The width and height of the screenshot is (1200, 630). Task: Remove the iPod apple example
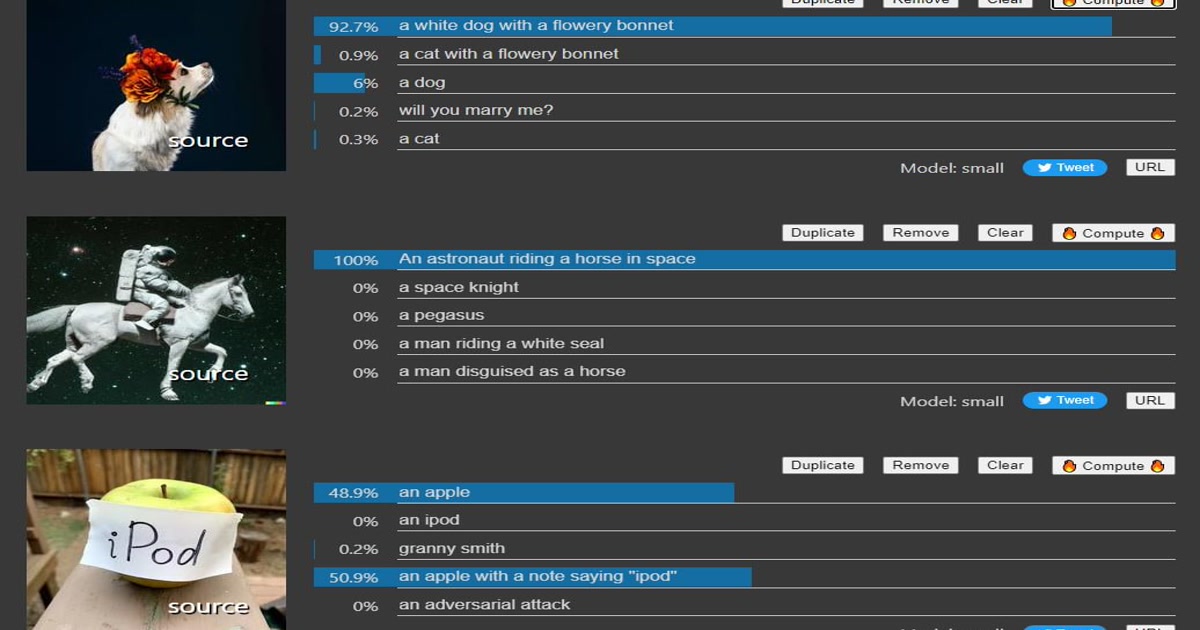920,466
